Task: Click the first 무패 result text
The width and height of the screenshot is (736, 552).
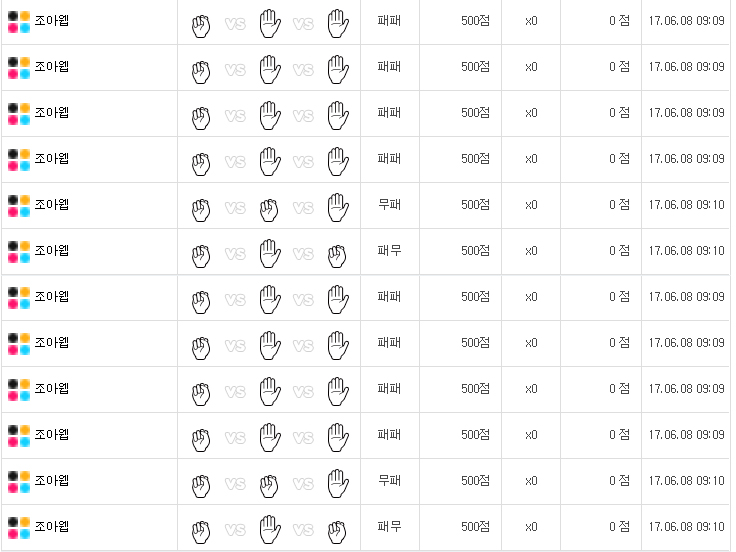Action: tap(390, 204)
